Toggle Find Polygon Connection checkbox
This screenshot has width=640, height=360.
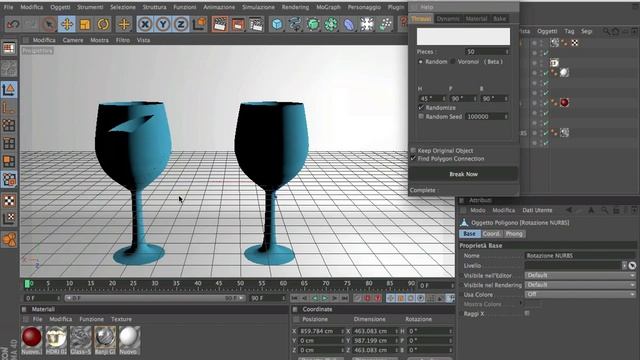click(x=413, y=158)
